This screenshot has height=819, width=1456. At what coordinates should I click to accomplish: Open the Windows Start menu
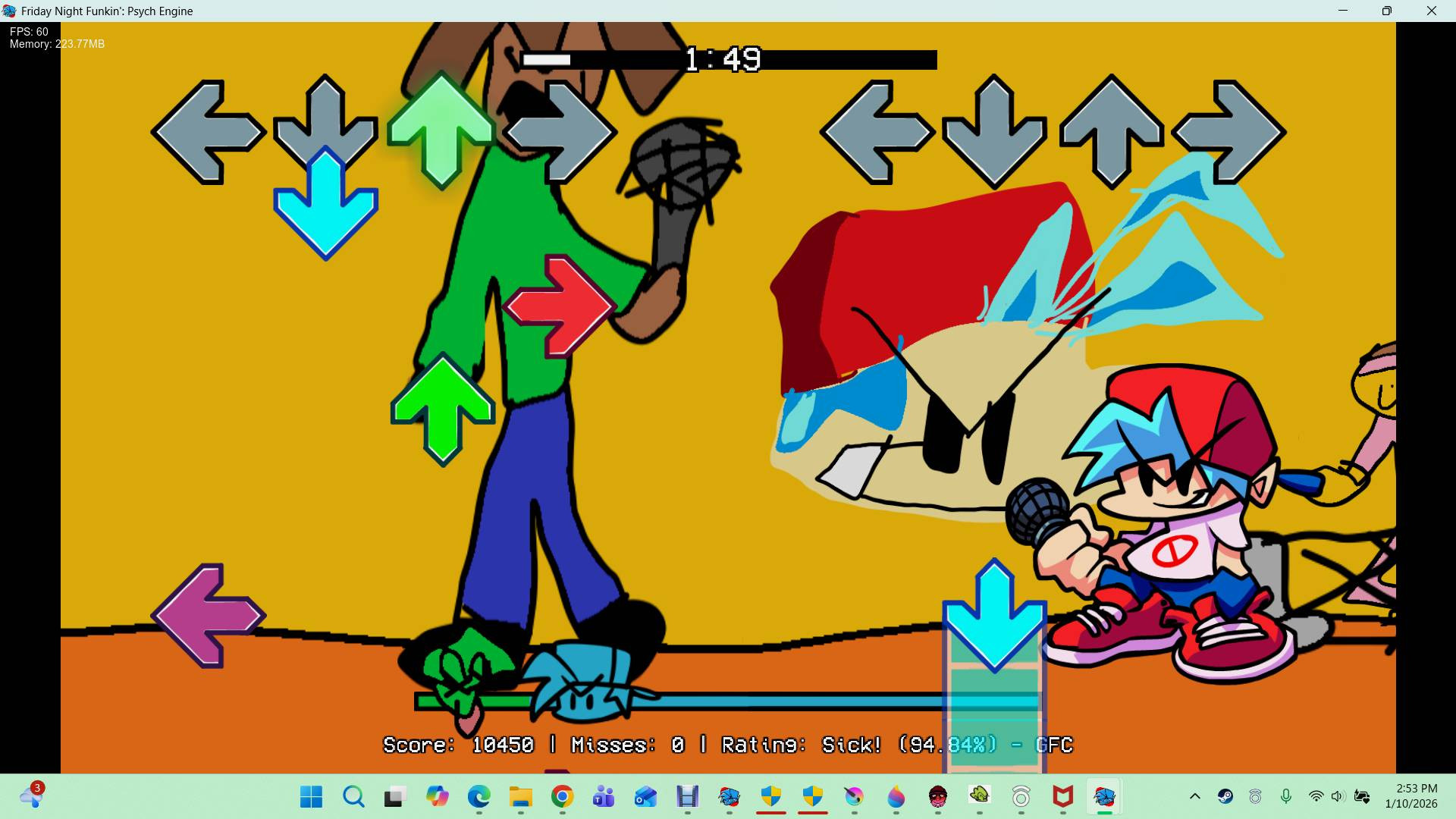coord(311,797)
